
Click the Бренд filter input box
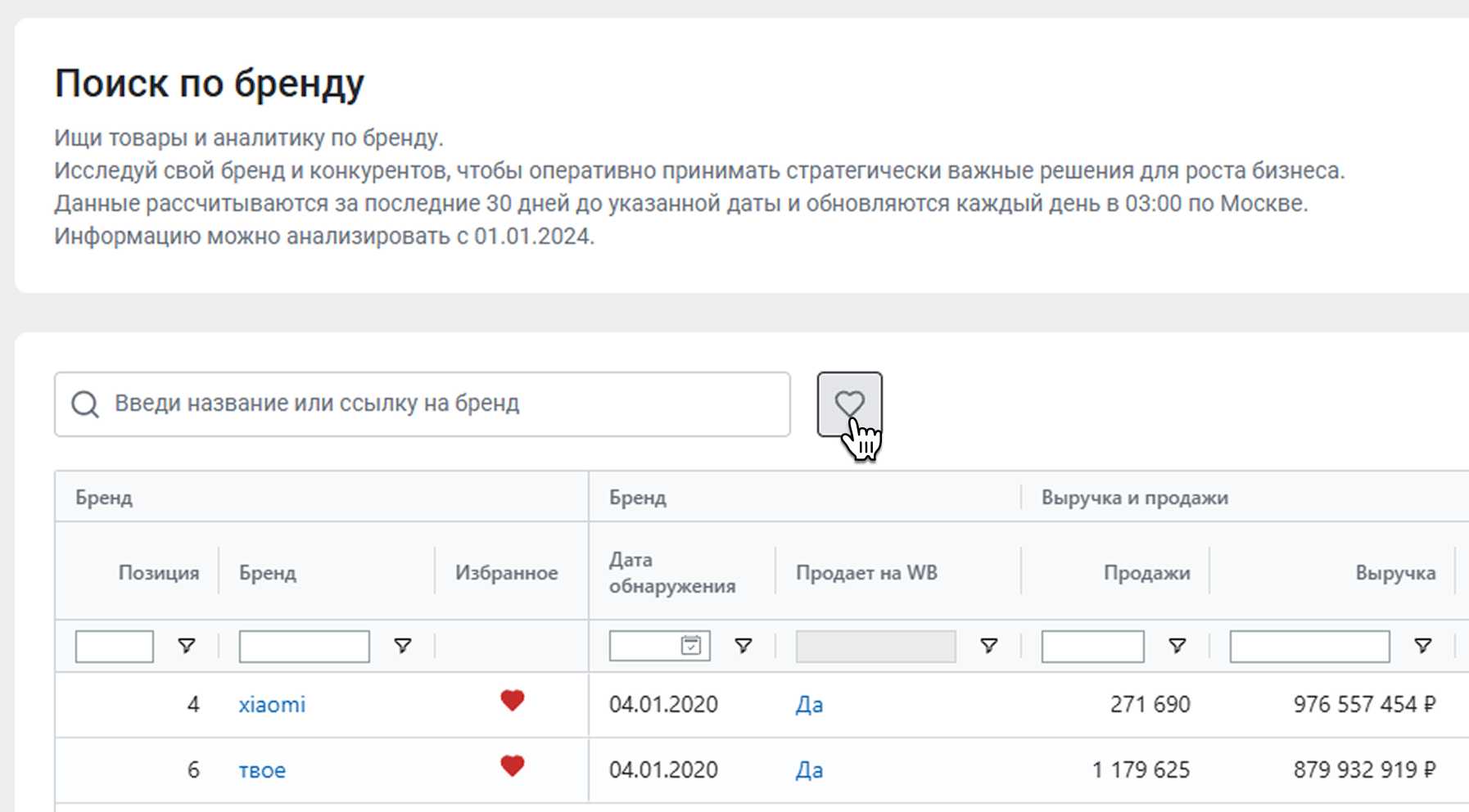(304, 646)
